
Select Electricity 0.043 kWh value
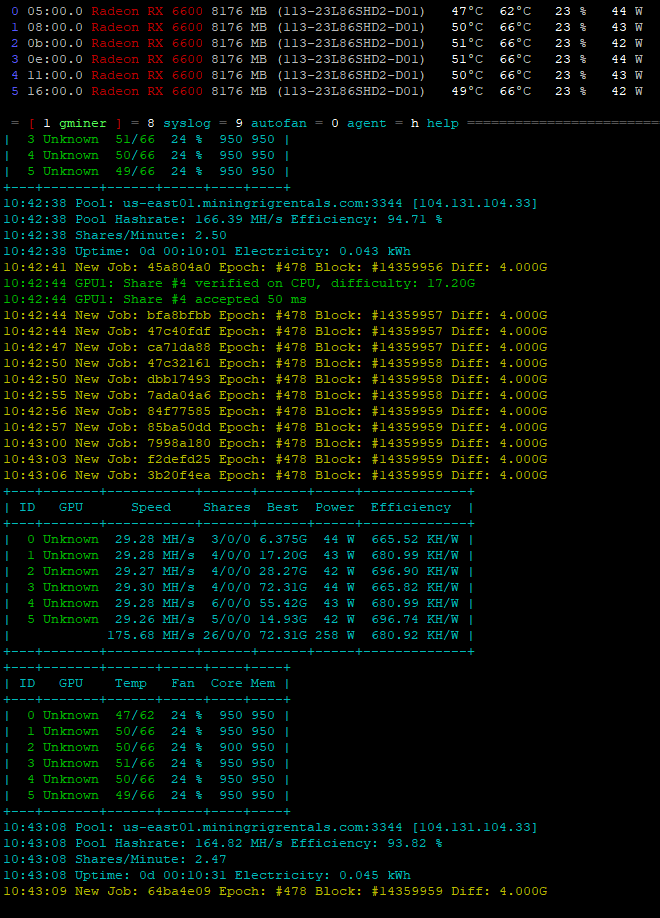(375, 251)
